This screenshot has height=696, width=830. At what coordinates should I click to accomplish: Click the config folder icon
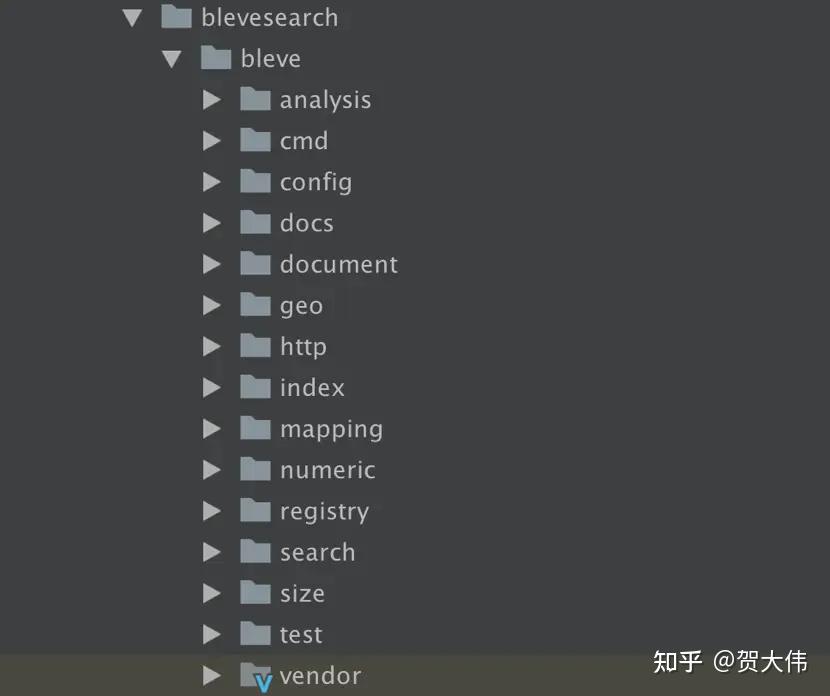pyautogui.click(x=256, y=181)
